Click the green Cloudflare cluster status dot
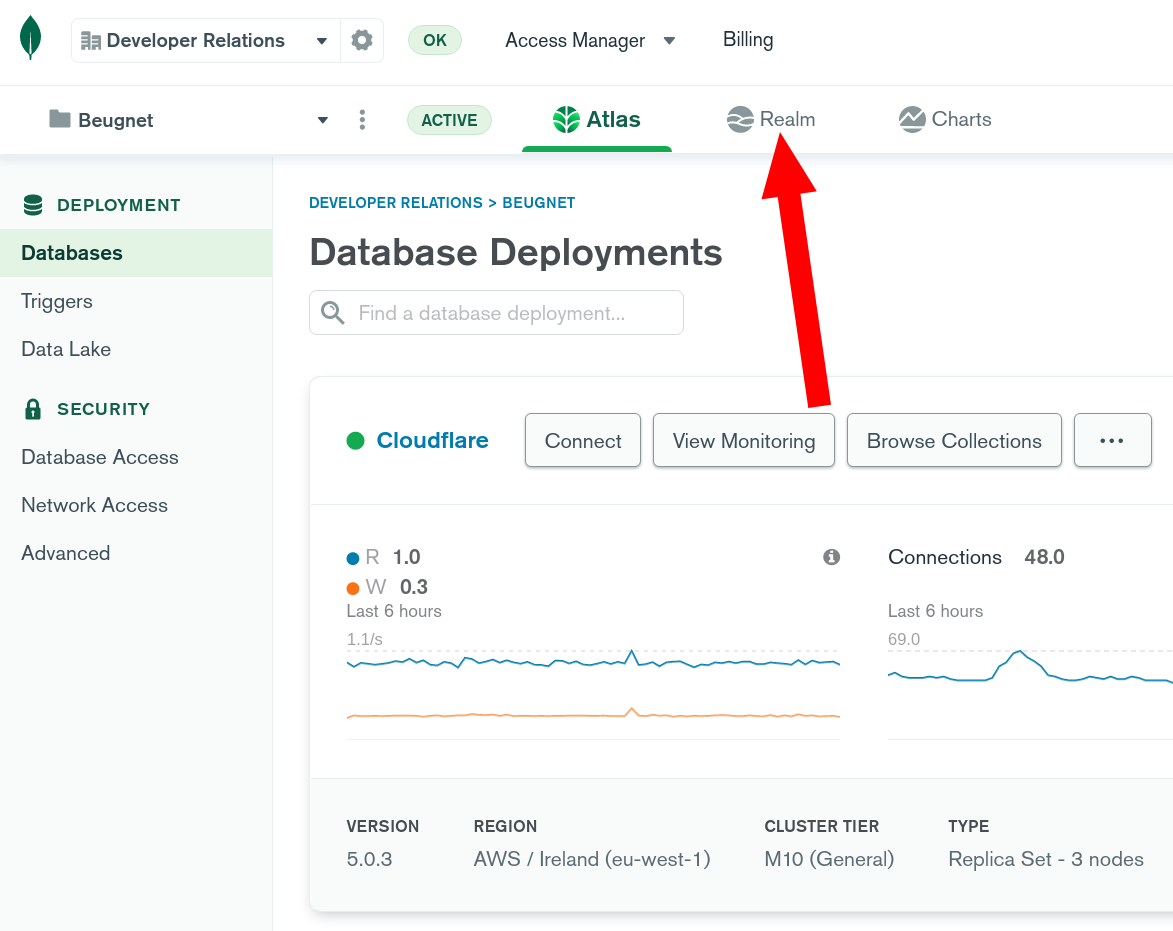 click(355, 441)
